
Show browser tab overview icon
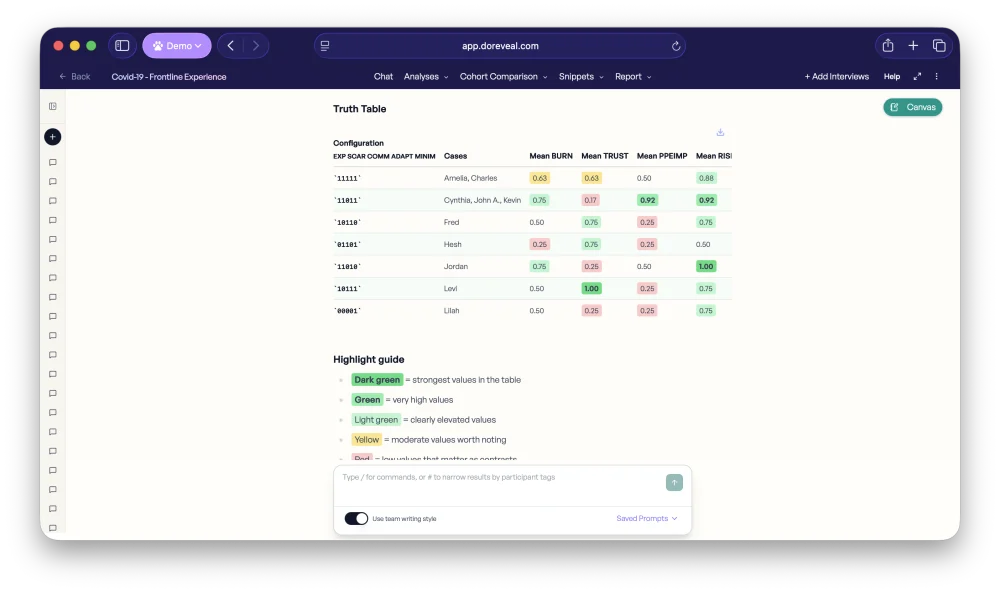coord(939,45)
